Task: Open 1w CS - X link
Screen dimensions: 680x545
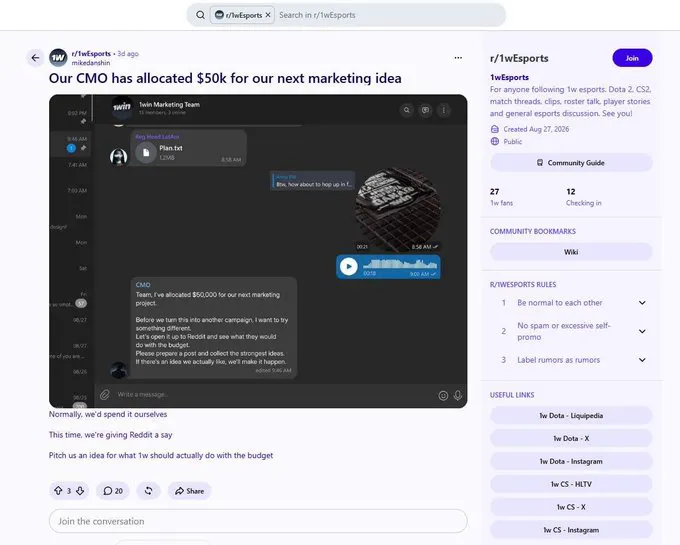Action: (x=571, y=507)
